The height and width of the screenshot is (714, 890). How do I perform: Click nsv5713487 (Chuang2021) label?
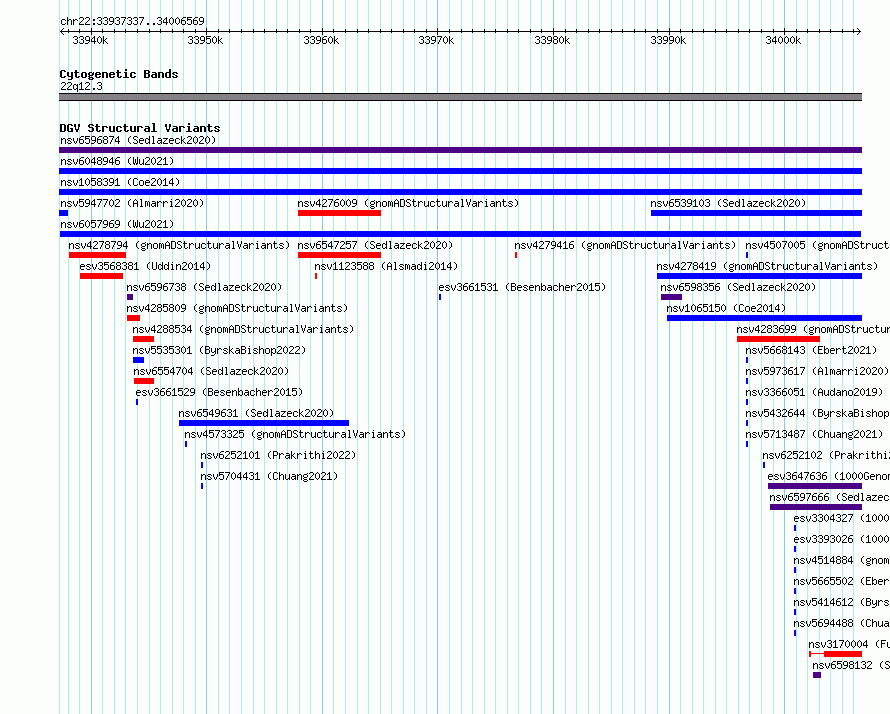point(814,434)
